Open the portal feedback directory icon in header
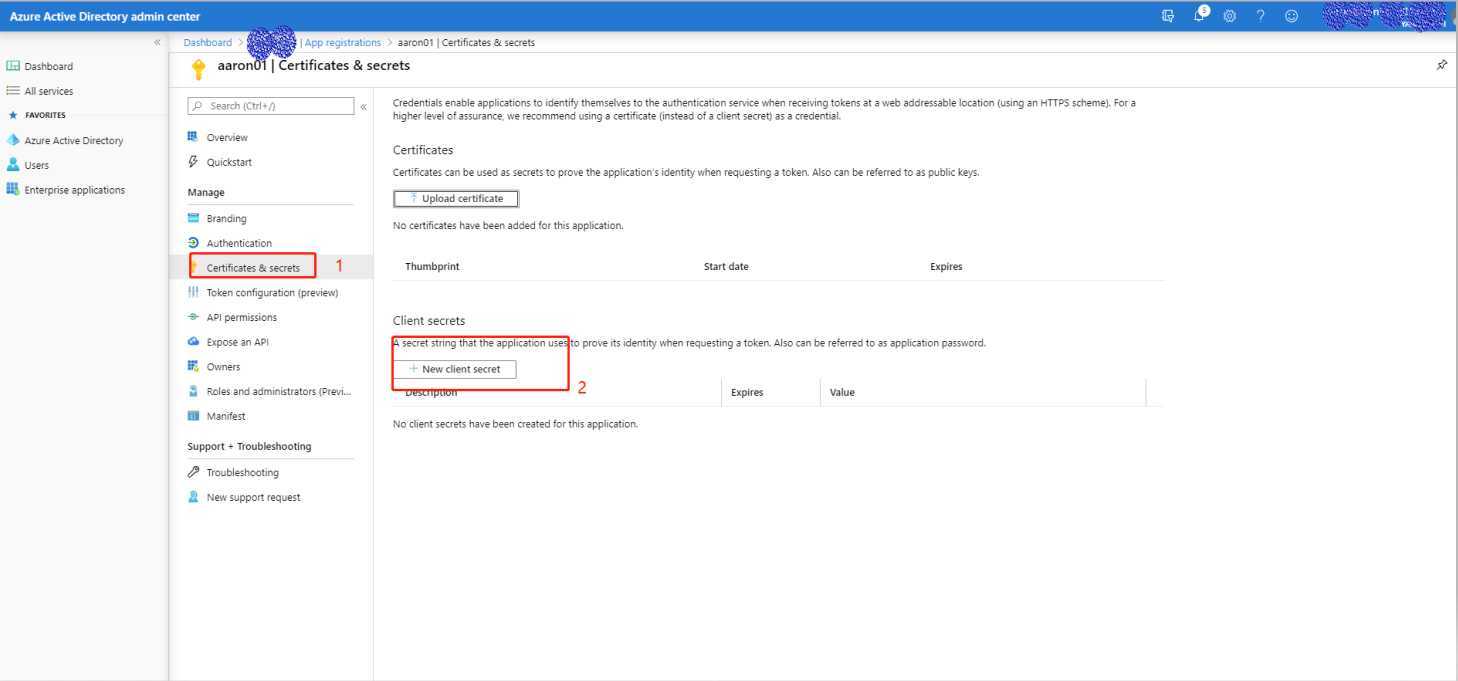Screen dimensions: 1458x681 [x=1168, y=16]
